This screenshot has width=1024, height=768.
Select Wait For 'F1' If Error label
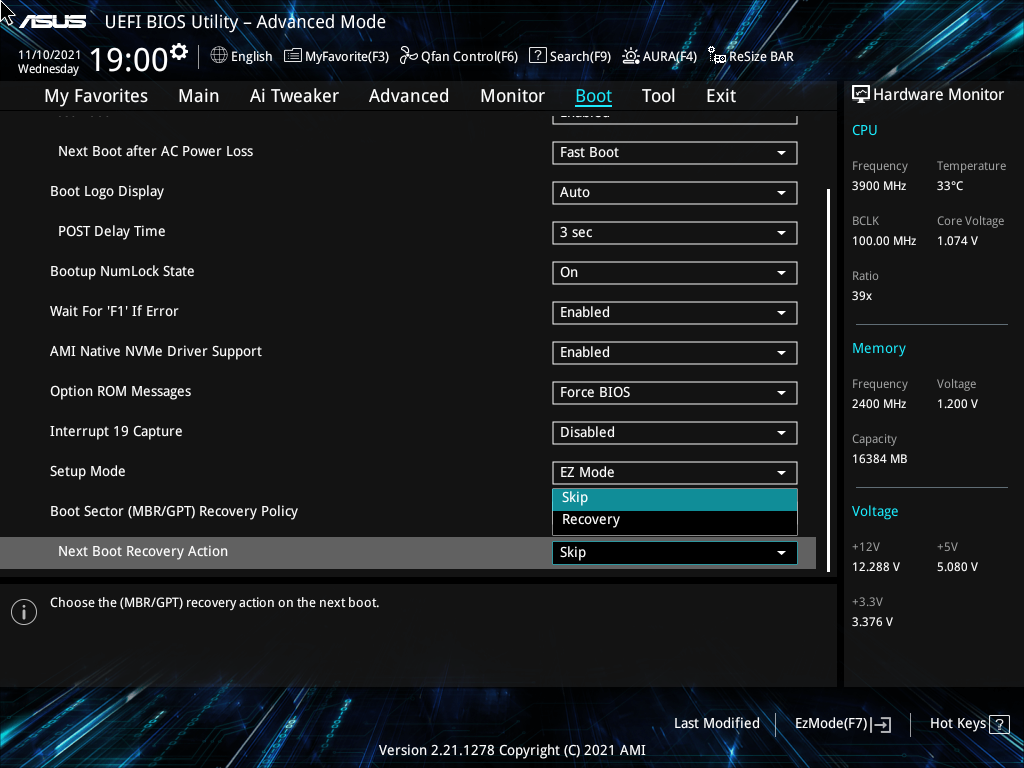tap(114, 312)
